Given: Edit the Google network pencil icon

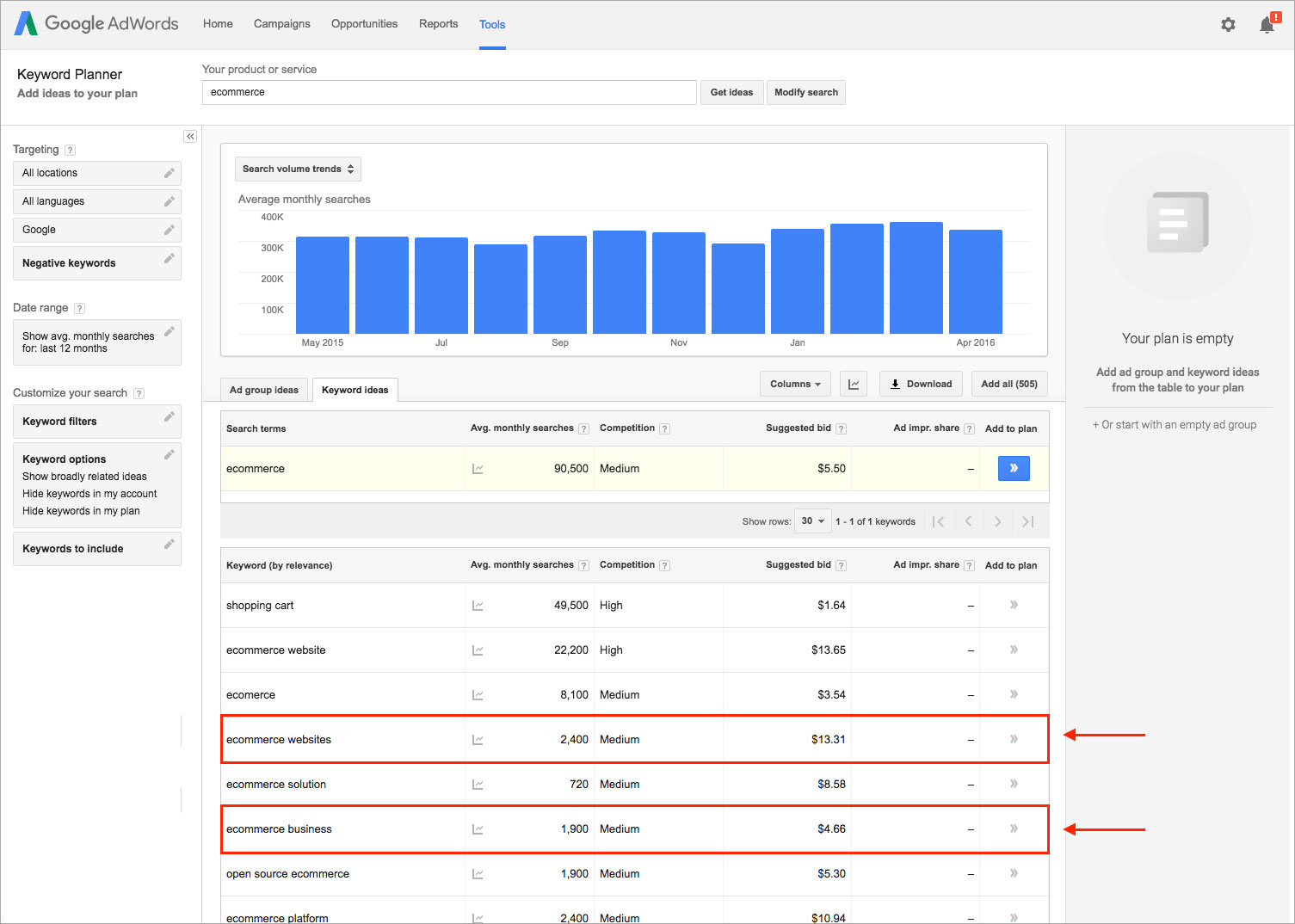Looking at the screenshot, I should [170, 230].
